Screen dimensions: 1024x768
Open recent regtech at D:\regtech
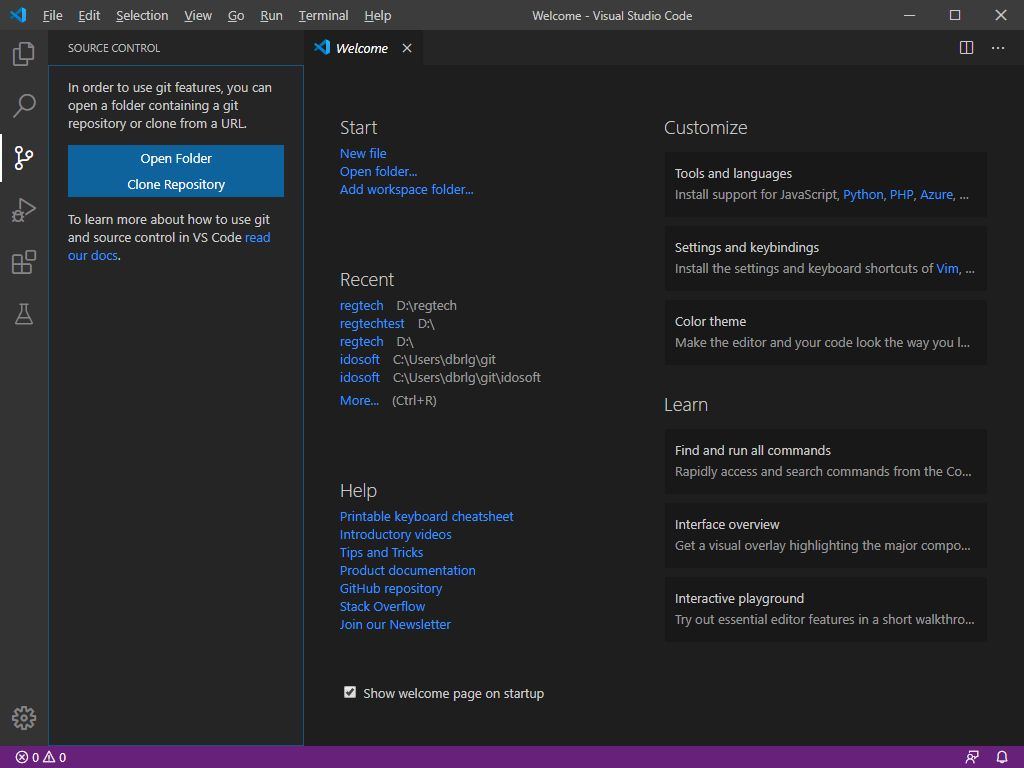click(x=361, y=305)
